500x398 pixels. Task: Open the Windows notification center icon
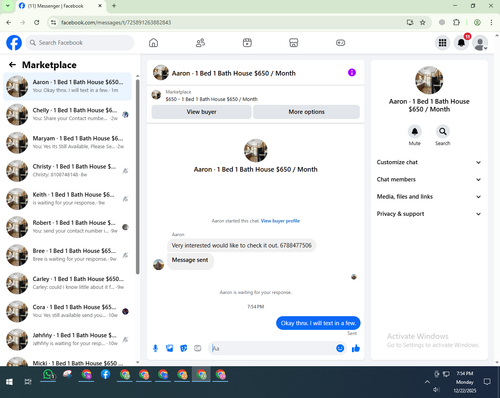[487, 382]
